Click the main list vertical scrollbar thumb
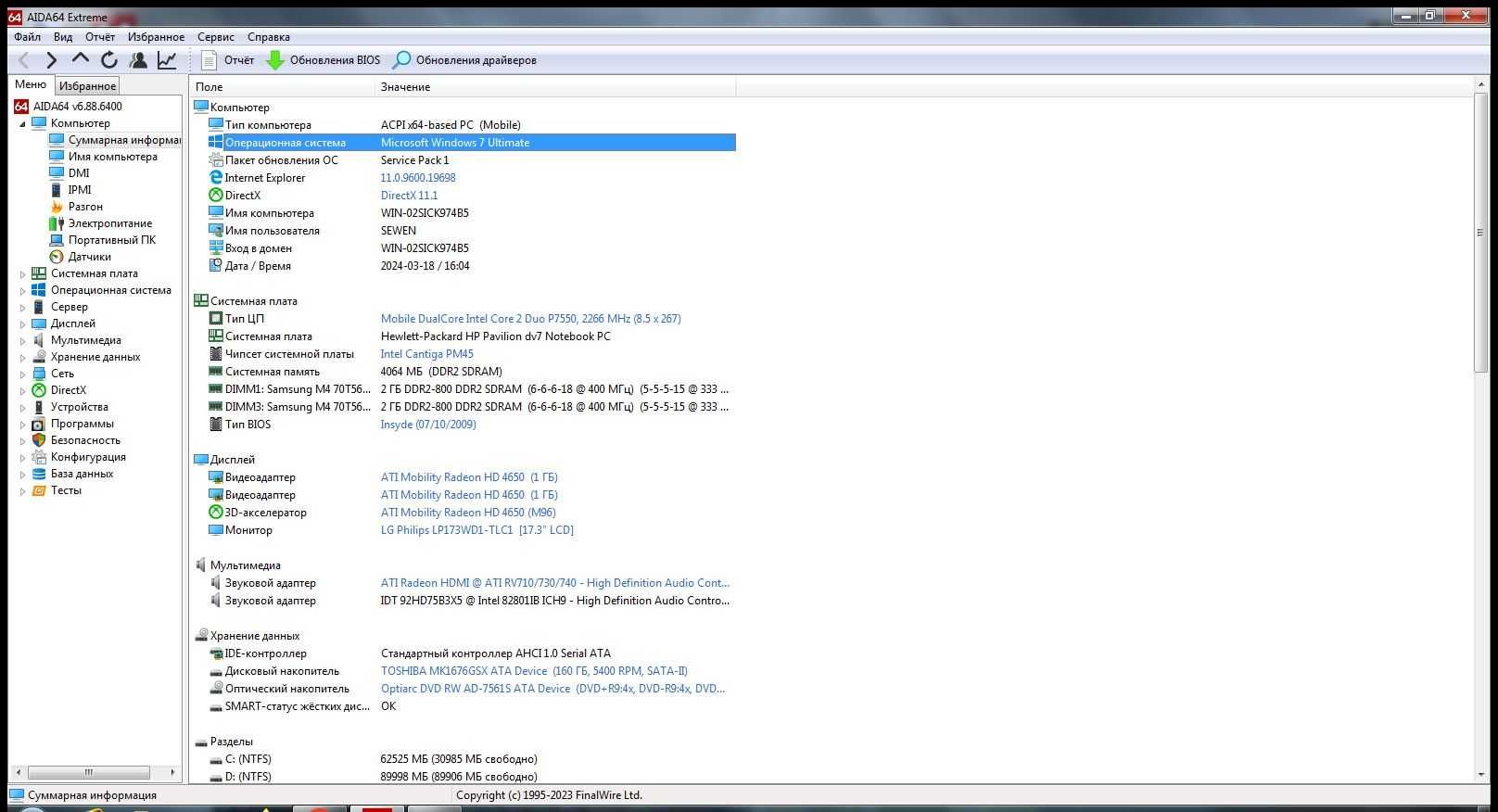Image resolution: width=1498 pixels, height=812 pixels. (1480, 233)
